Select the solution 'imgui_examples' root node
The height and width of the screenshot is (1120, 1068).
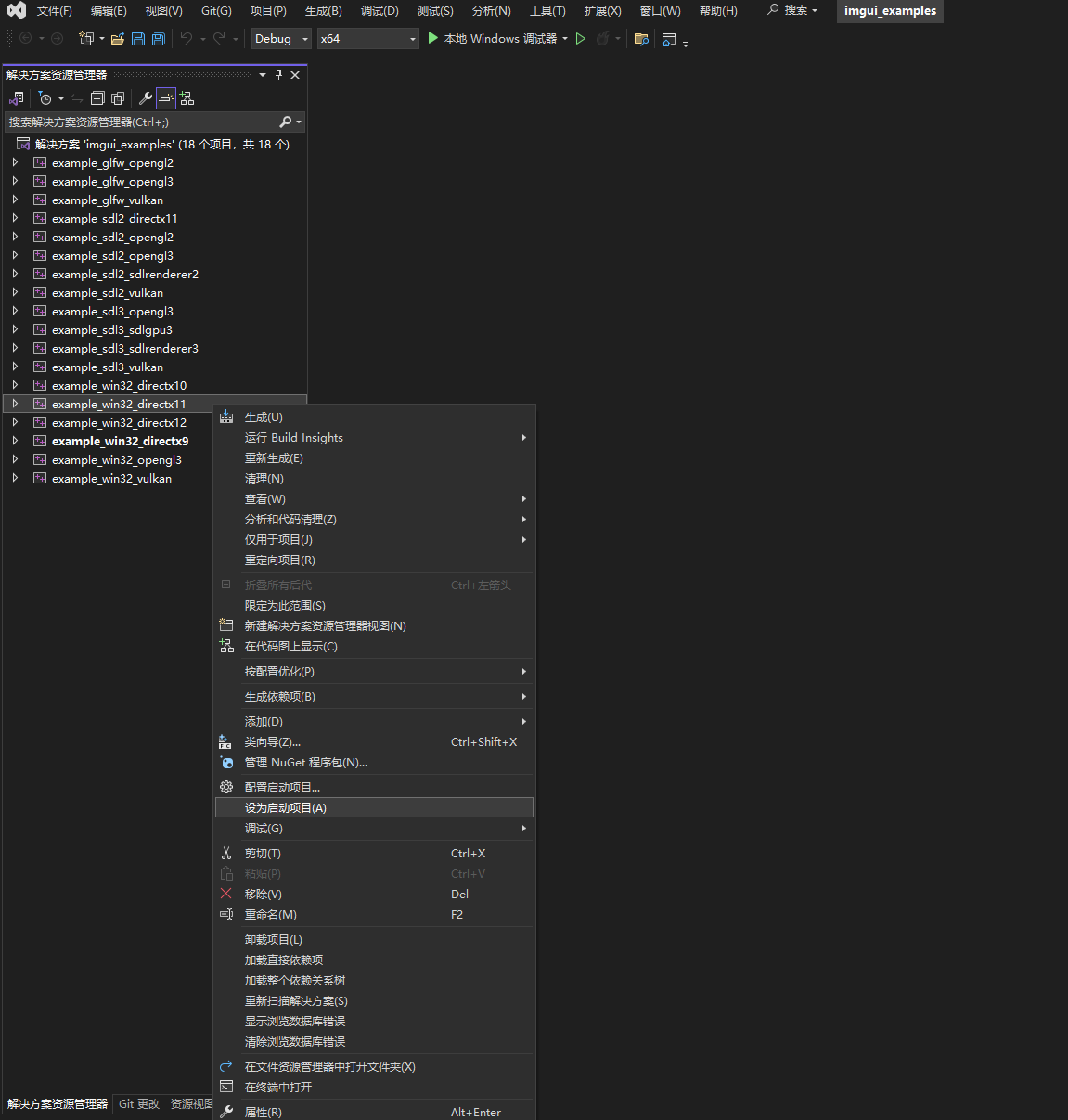coord(162,145)
